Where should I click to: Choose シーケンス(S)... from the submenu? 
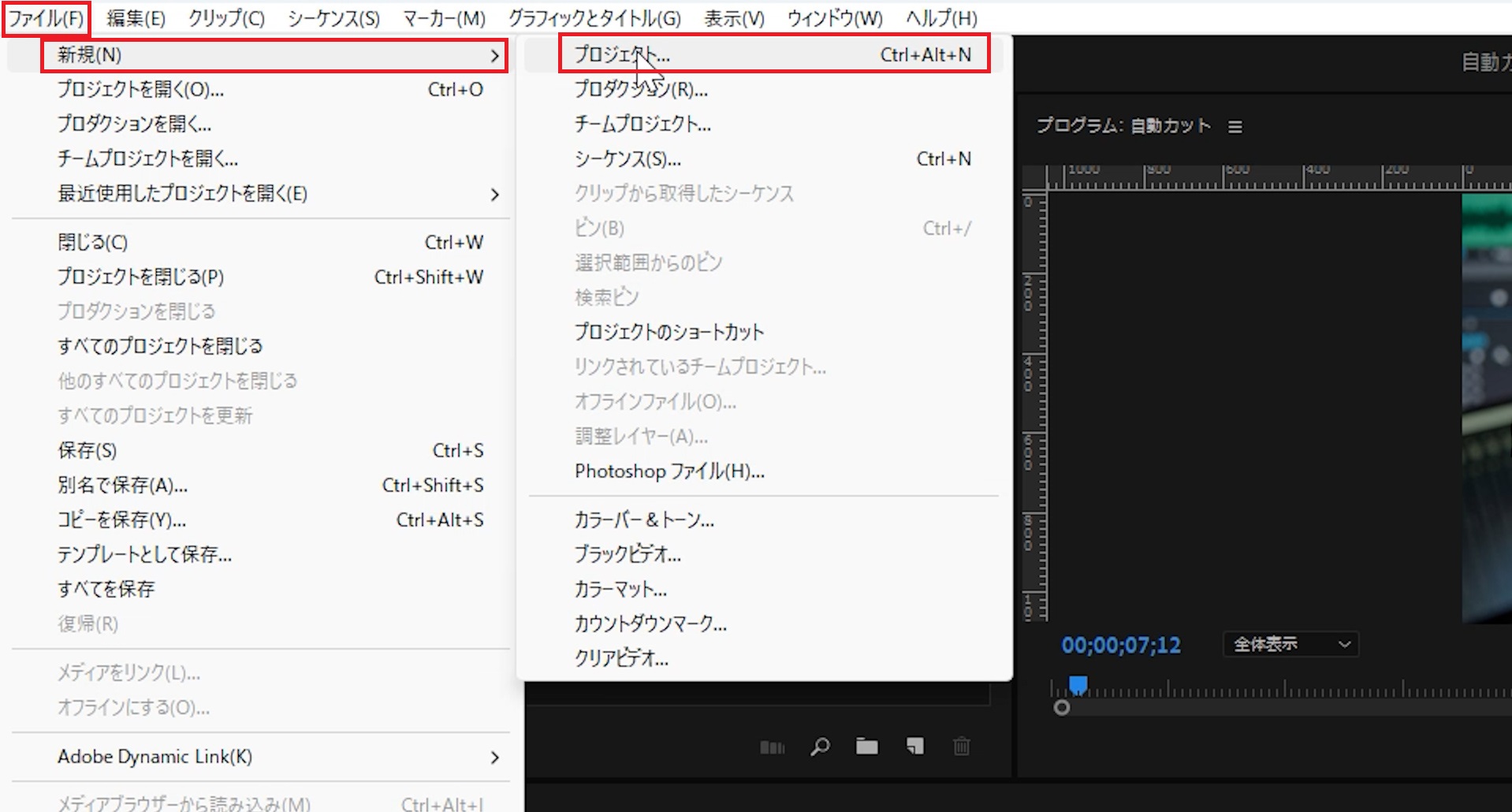click(628, 159)
